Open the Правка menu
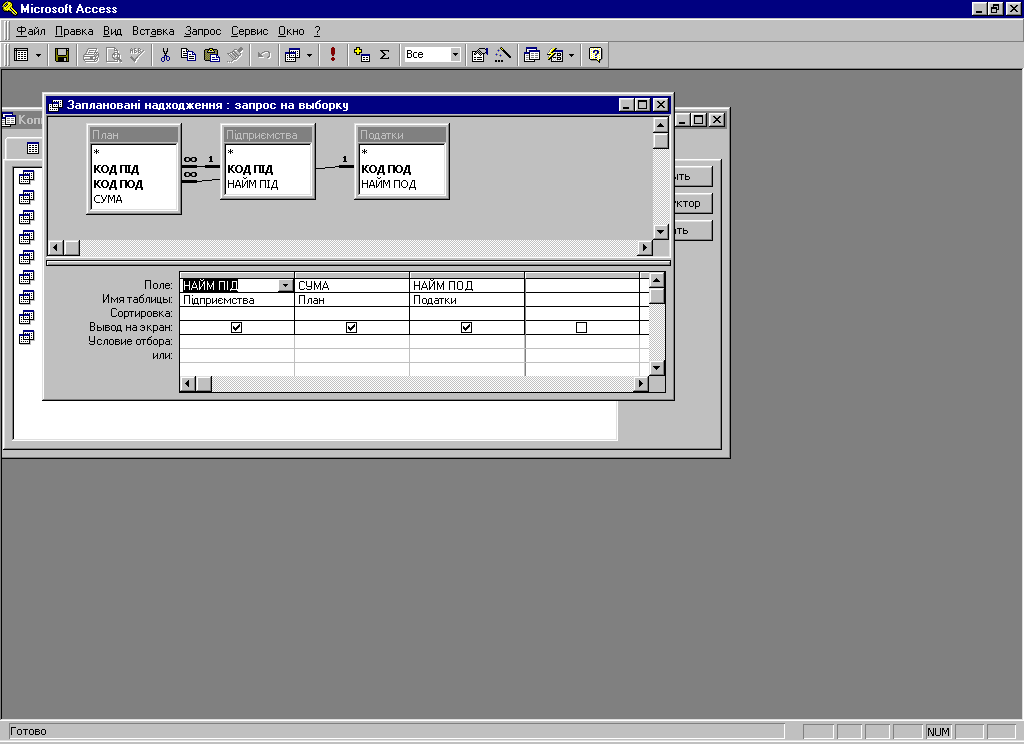Viewport: 1024px width, 744px height. (74, 31)
